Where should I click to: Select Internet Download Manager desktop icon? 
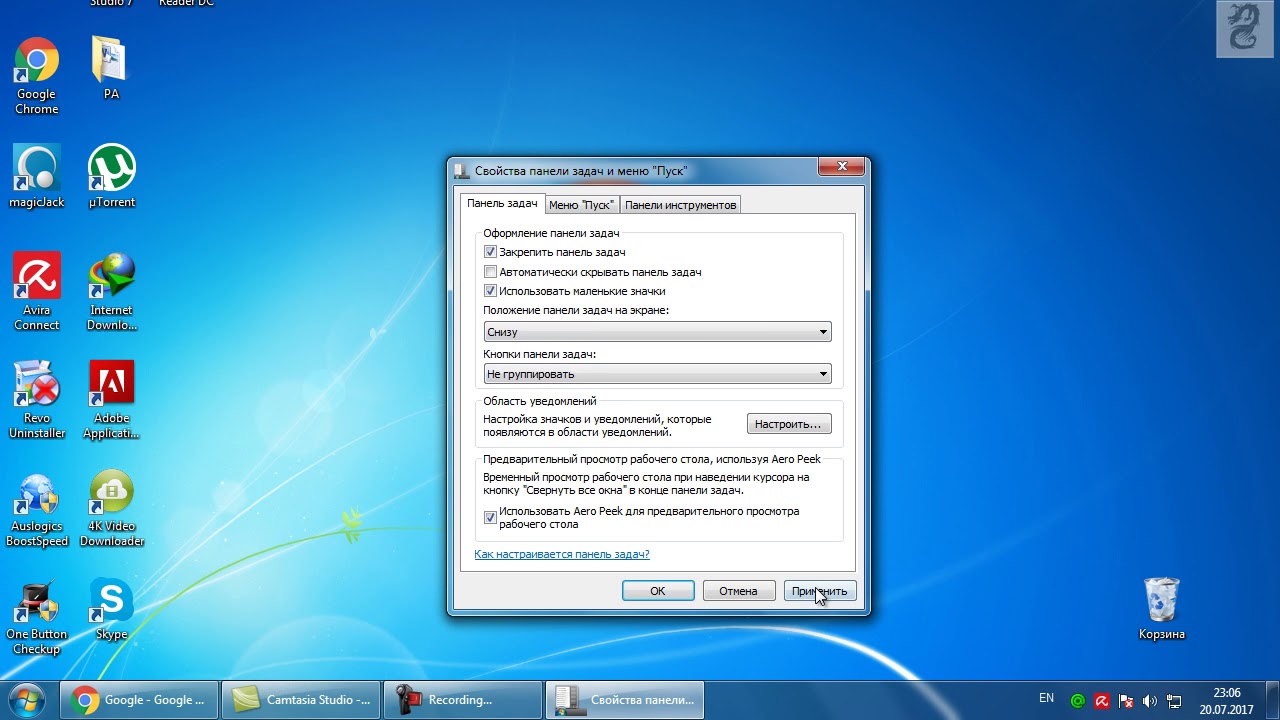(x=112, y=292)
